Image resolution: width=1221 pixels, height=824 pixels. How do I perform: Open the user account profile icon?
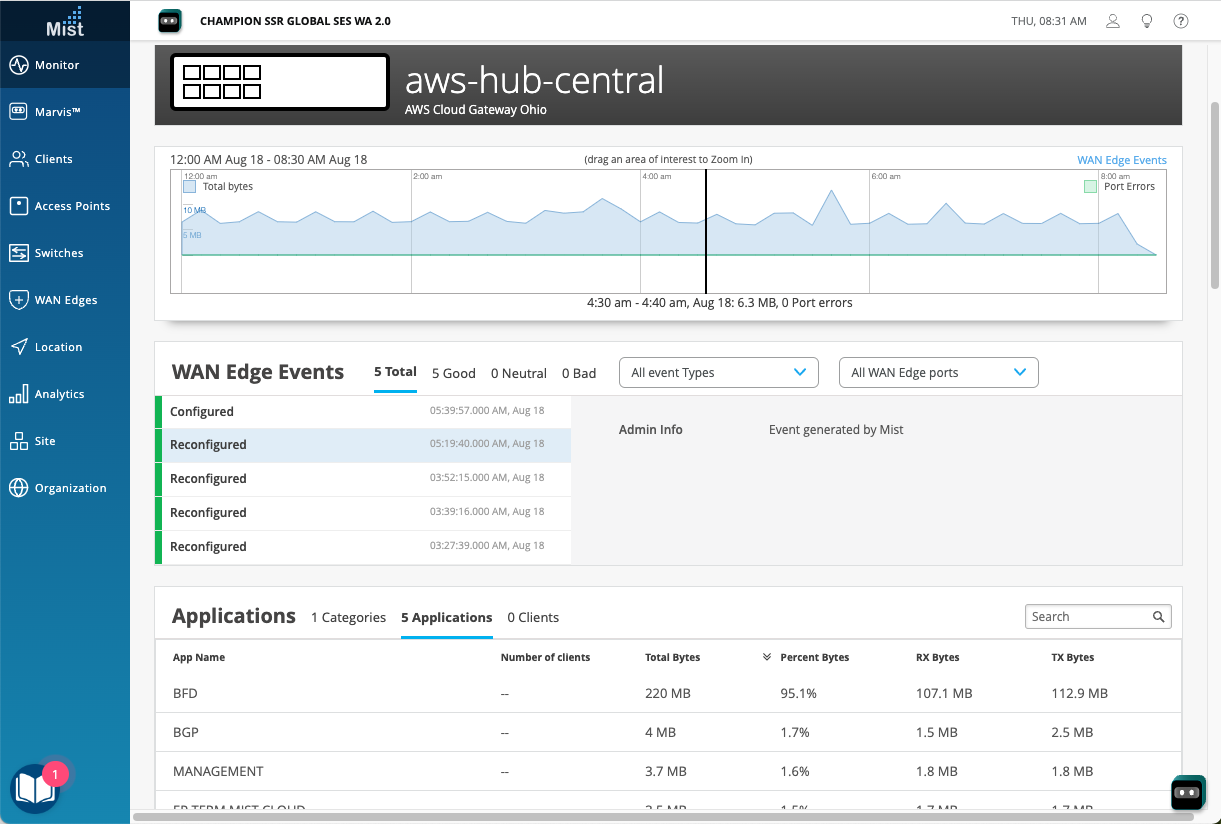[1113, 21]
